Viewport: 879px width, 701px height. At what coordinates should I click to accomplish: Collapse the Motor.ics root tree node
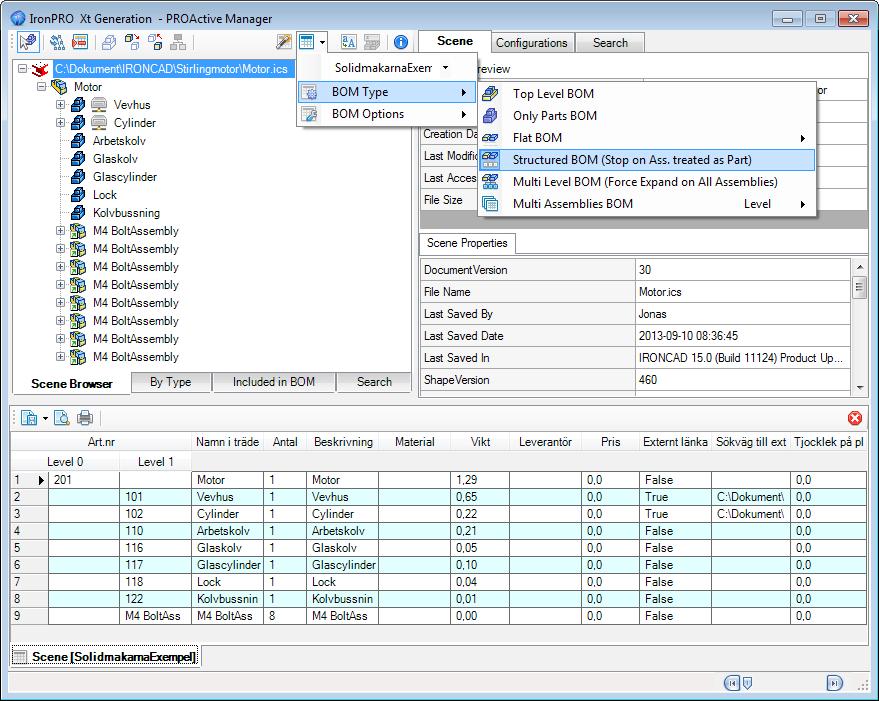point(22,69)
